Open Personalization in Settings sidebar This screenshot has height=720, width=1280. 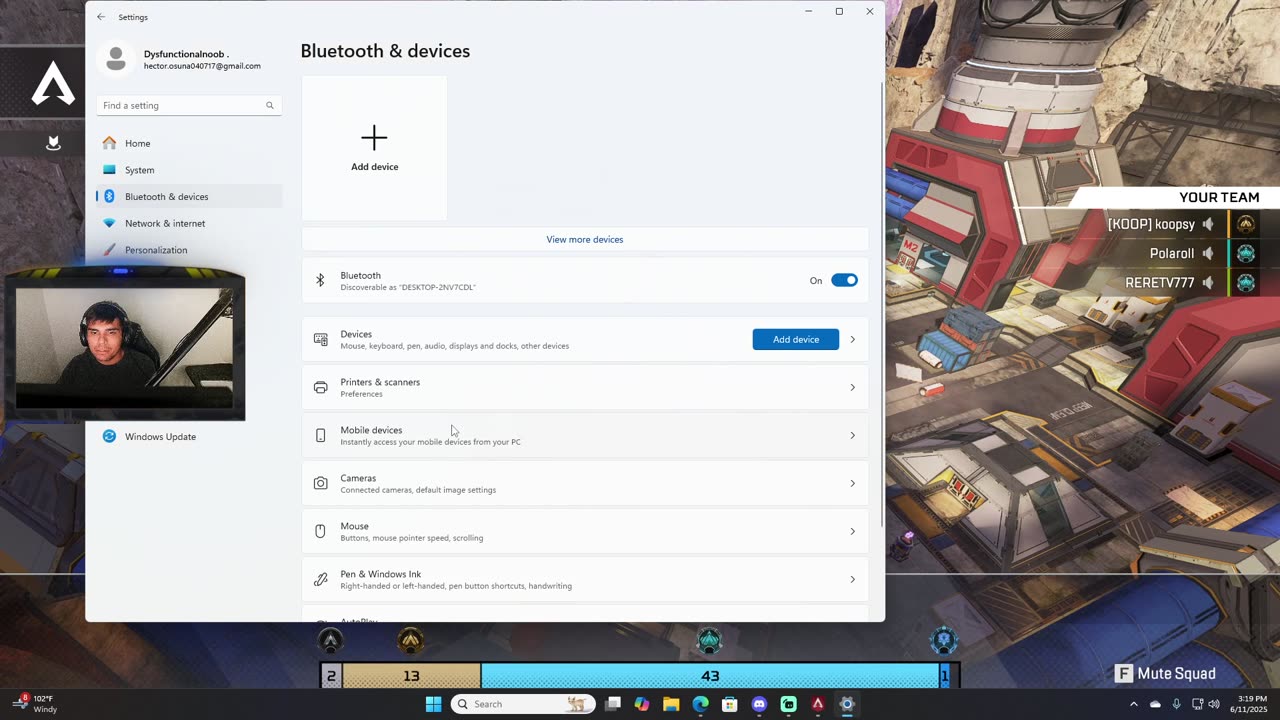[189, 250]
